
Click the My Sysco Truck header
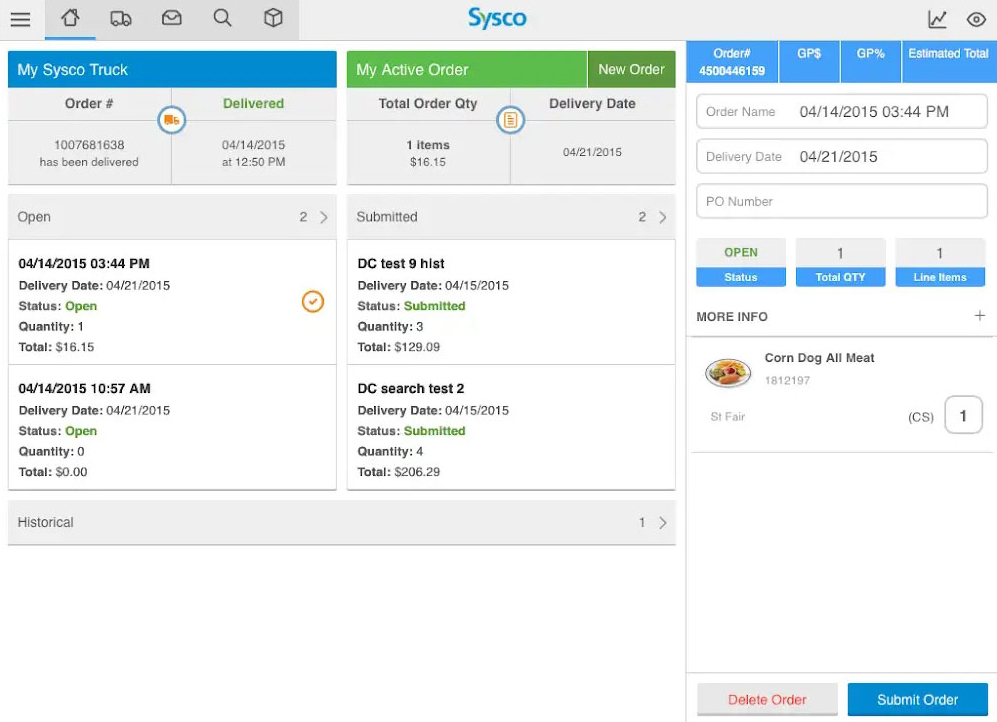pyautogui.click(x=172, y=69)
